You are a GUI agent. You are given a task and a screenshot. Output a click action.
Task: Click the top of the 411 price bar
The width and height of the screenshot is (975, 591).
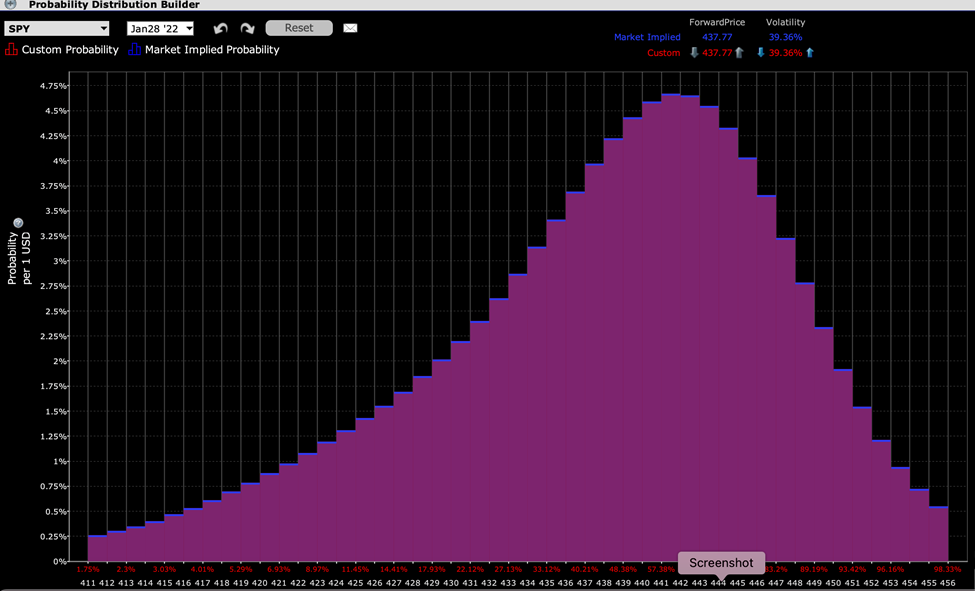[x=97, y=536]
